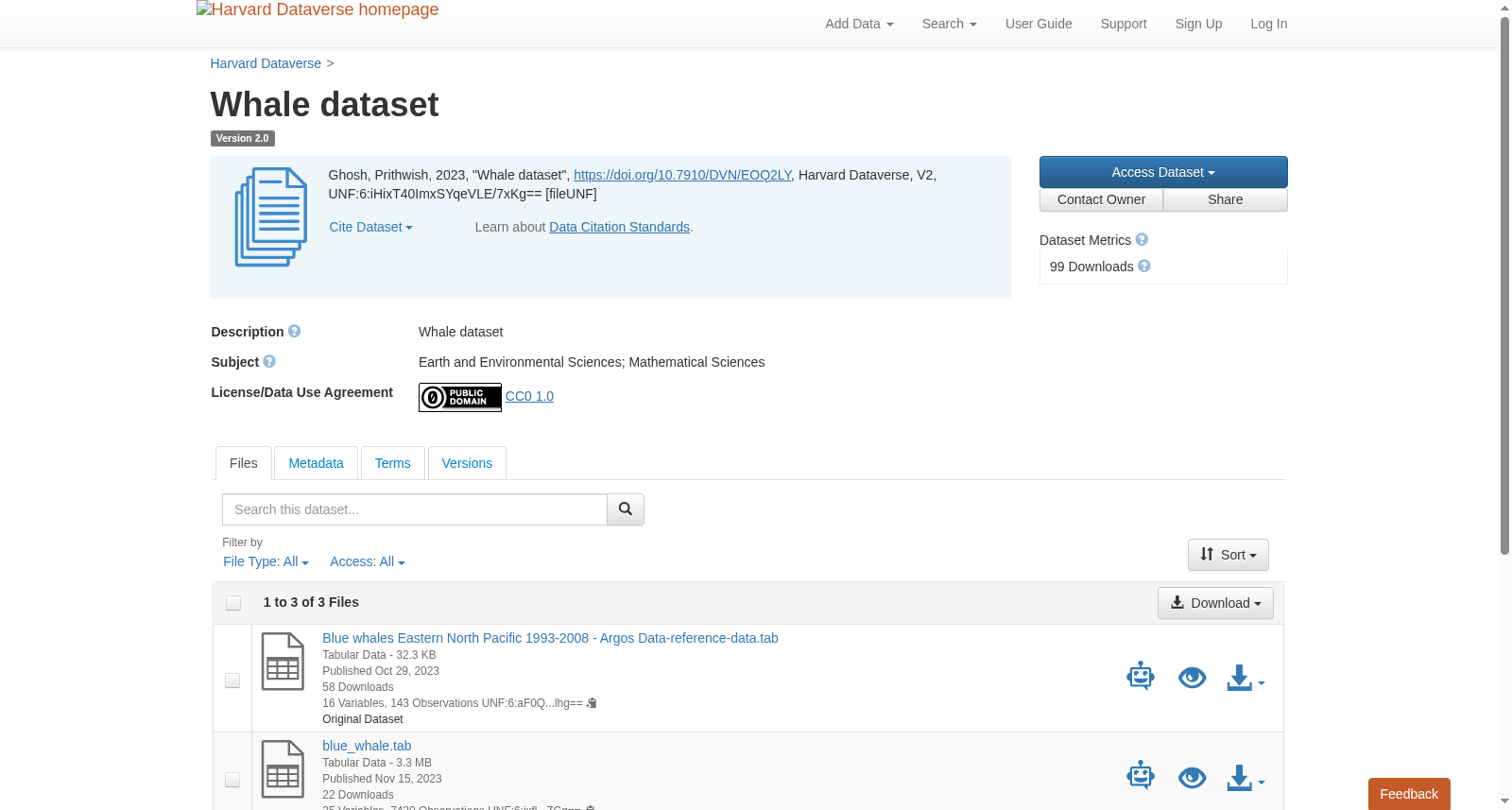Screen dimensions: 1512x810
Task: Go to Harvard Dataverse breadcrumb link
Action: (266, 63)
